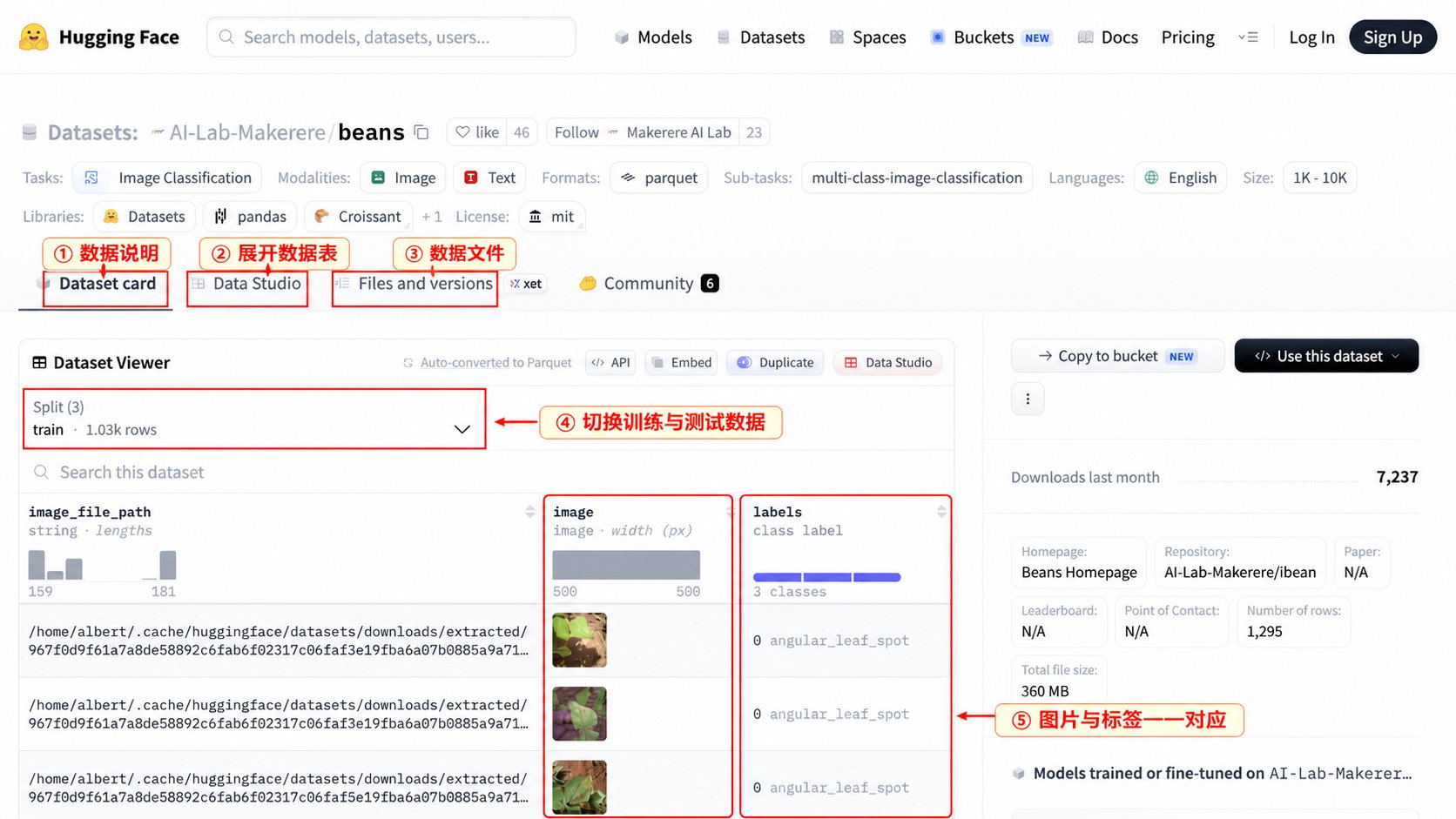This screenshot has height=819, width=1456.
Task: Open Spaces in the top navigation
Action: click(x=868, y=37)
